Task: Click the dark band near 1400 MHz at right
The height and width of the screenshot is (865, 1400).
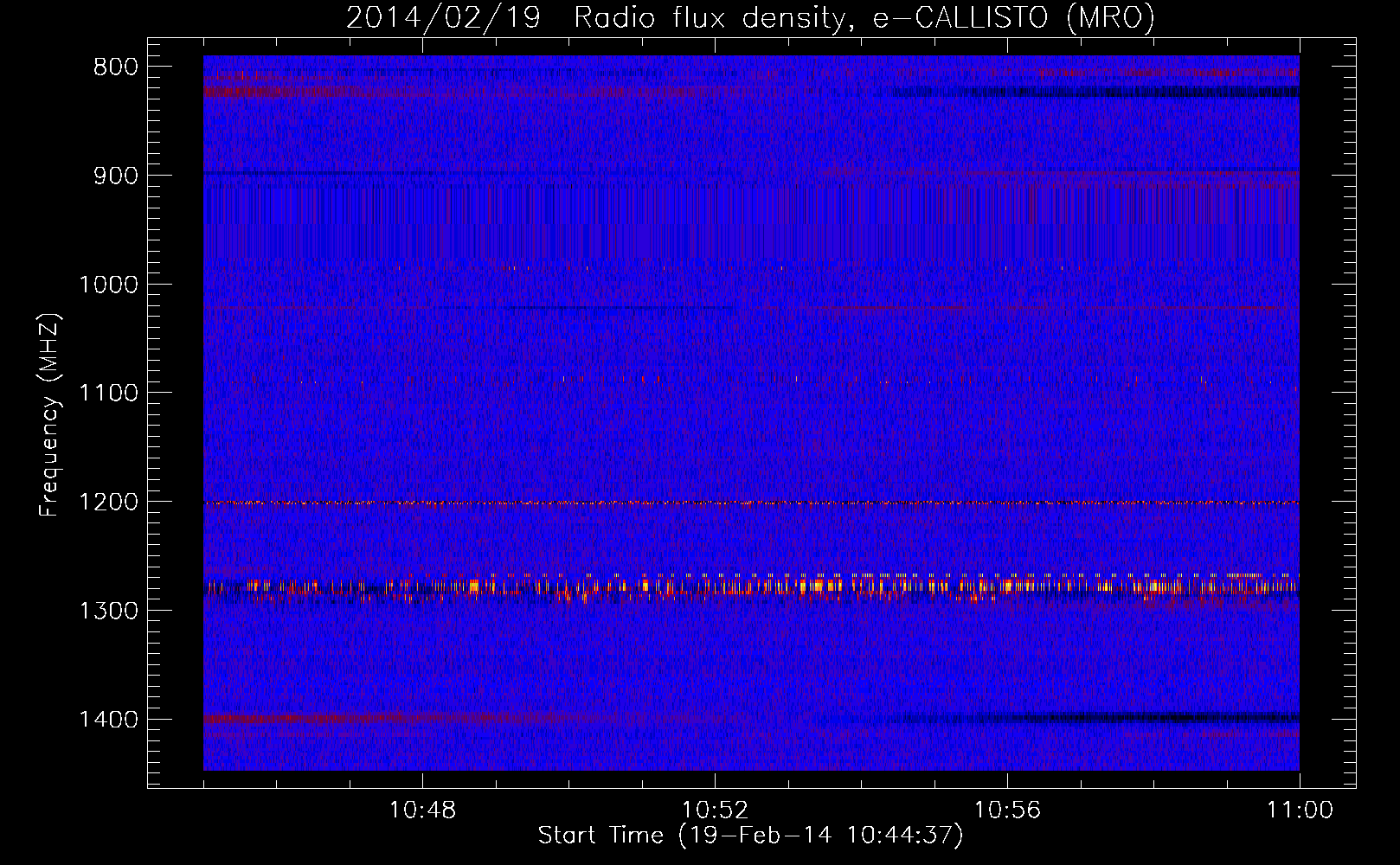Action: [x=1099, y=717]
